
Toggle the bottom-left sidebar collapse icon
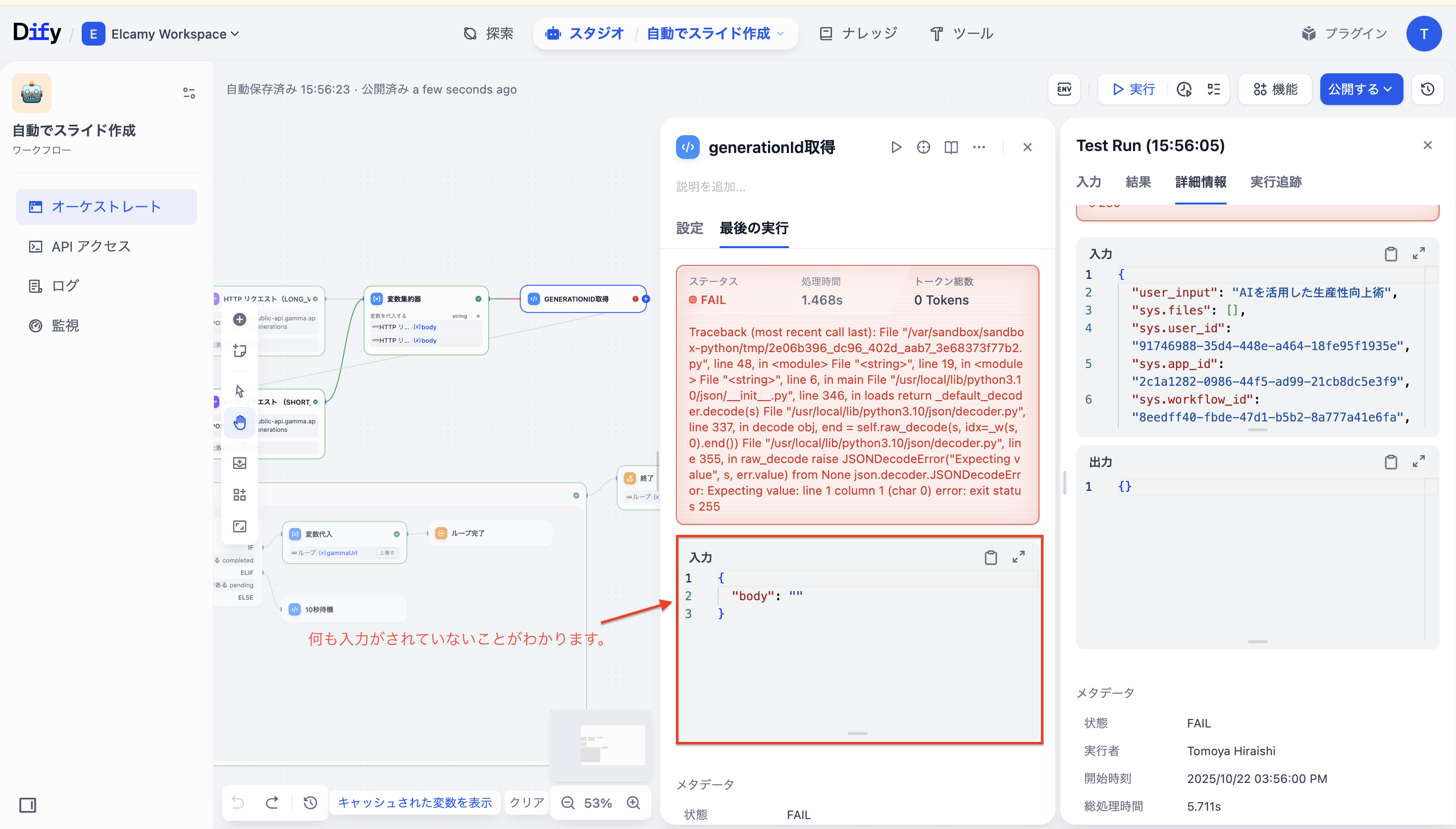tap(27, 805)
